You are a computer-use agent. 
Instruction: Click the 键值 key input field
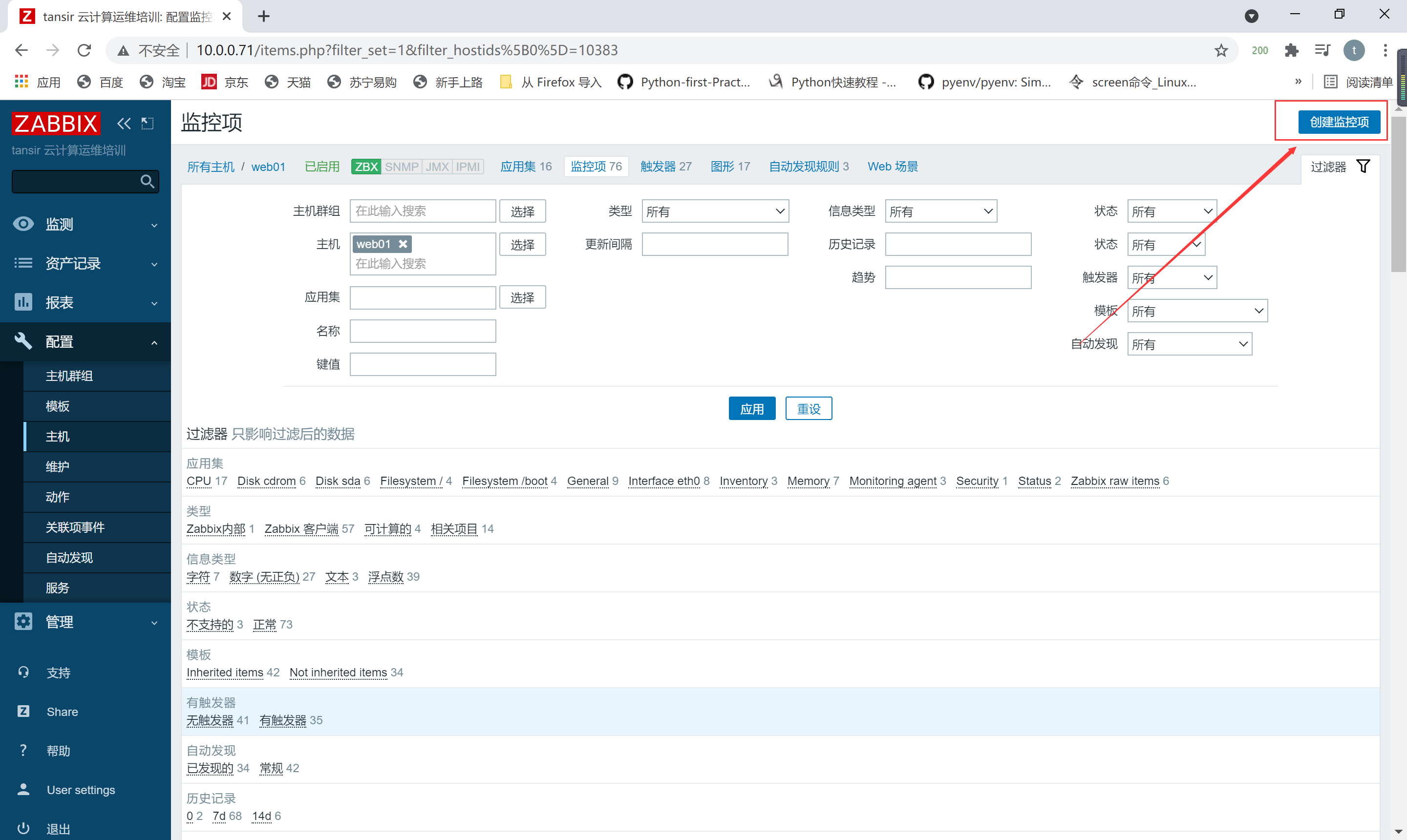click(423, 364)
